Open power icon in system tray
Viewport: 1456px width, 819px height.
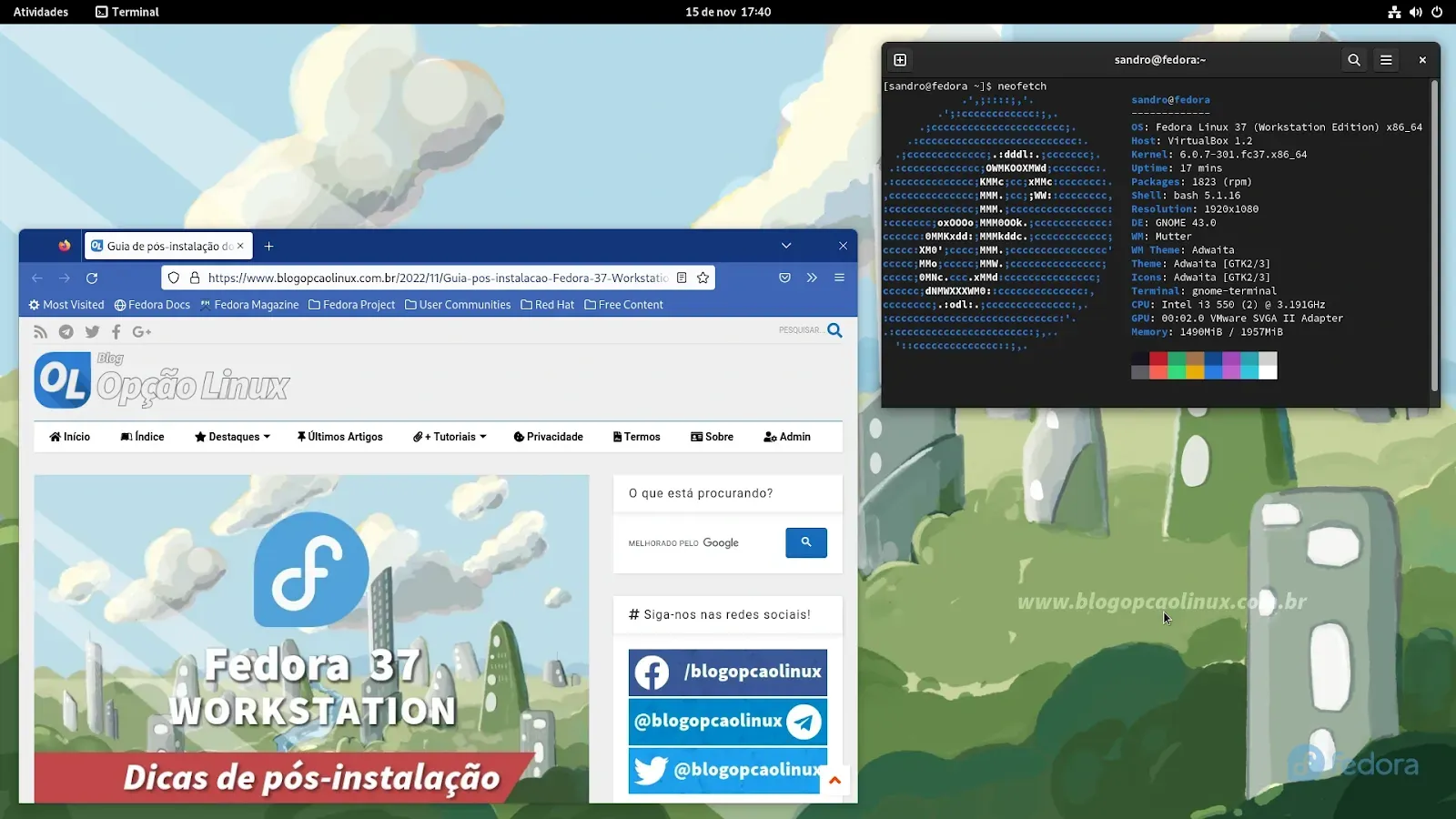tap(1437, 12)
